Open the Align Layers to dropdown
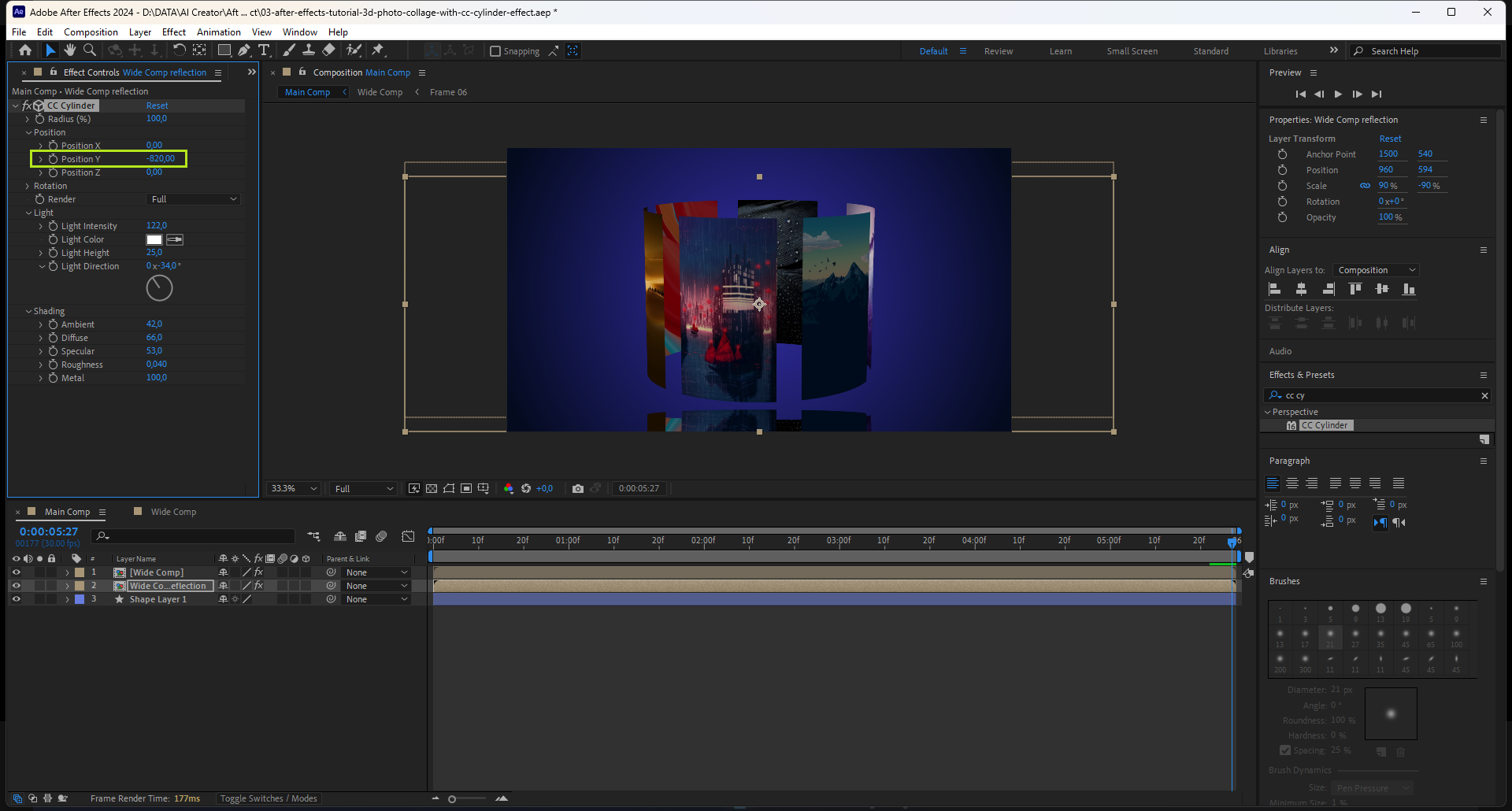This screenshot has height=811, width=1512. (x=1376, y=270)
